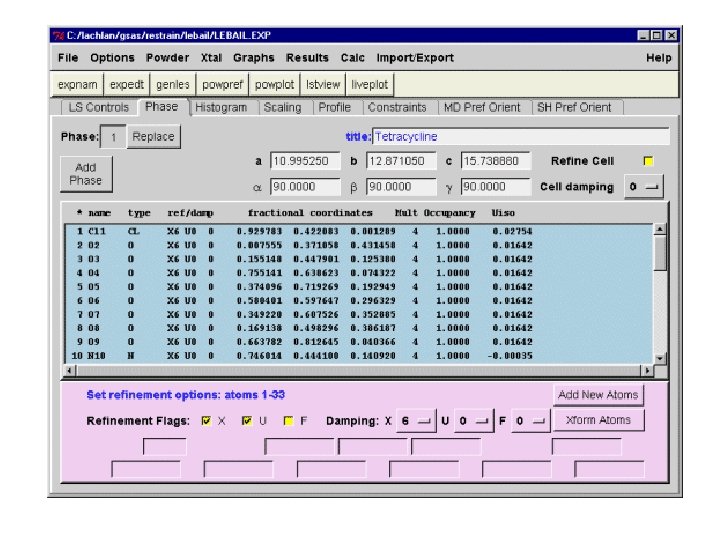Image resolution: width=720 pixels, height=540 pixels.
Task: Open the Xtal menu
Action: (x=211, y=58)
